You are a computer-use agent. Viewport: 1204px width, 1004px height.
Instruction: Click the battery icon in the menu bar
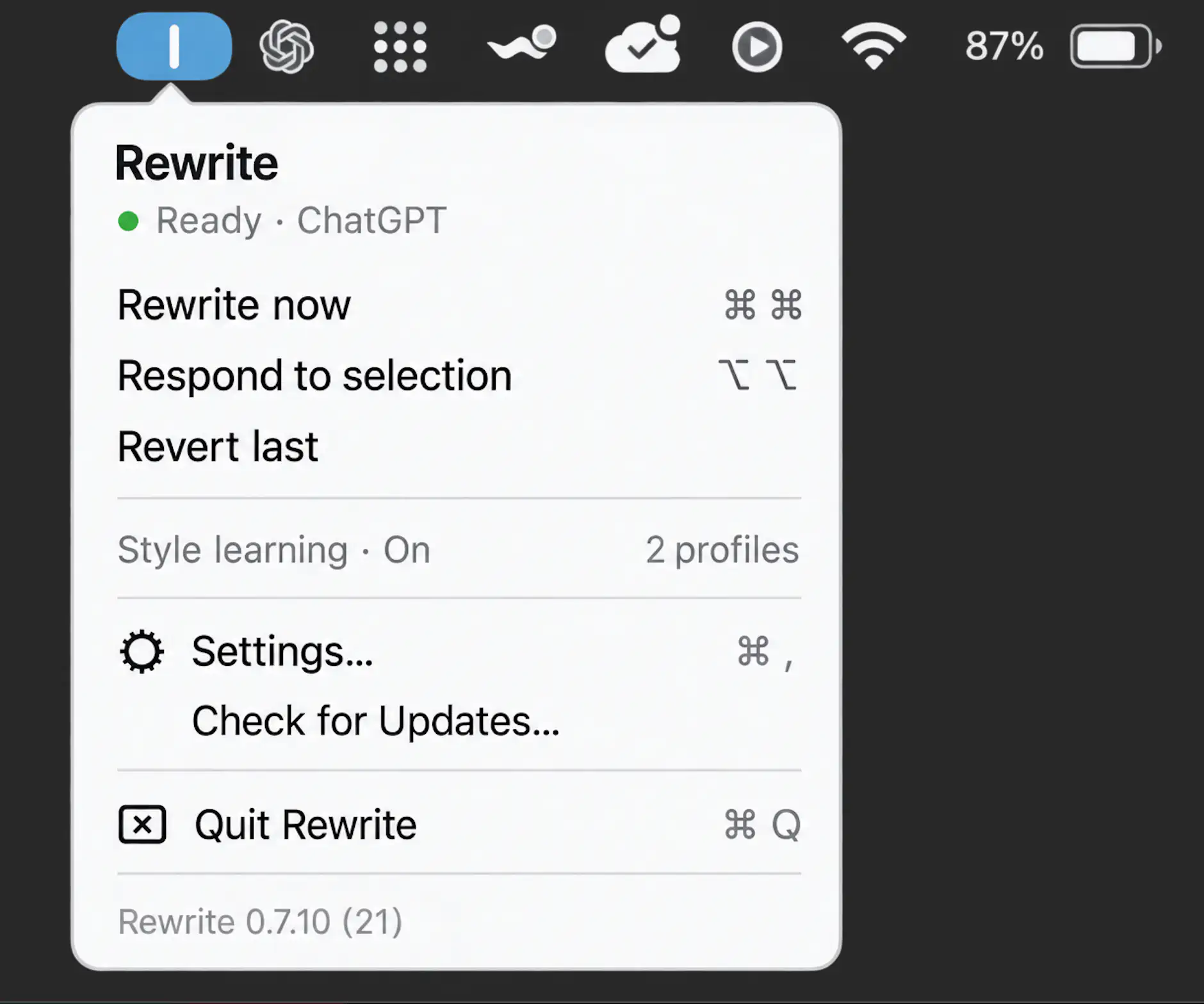click(x=1116, y=46)
